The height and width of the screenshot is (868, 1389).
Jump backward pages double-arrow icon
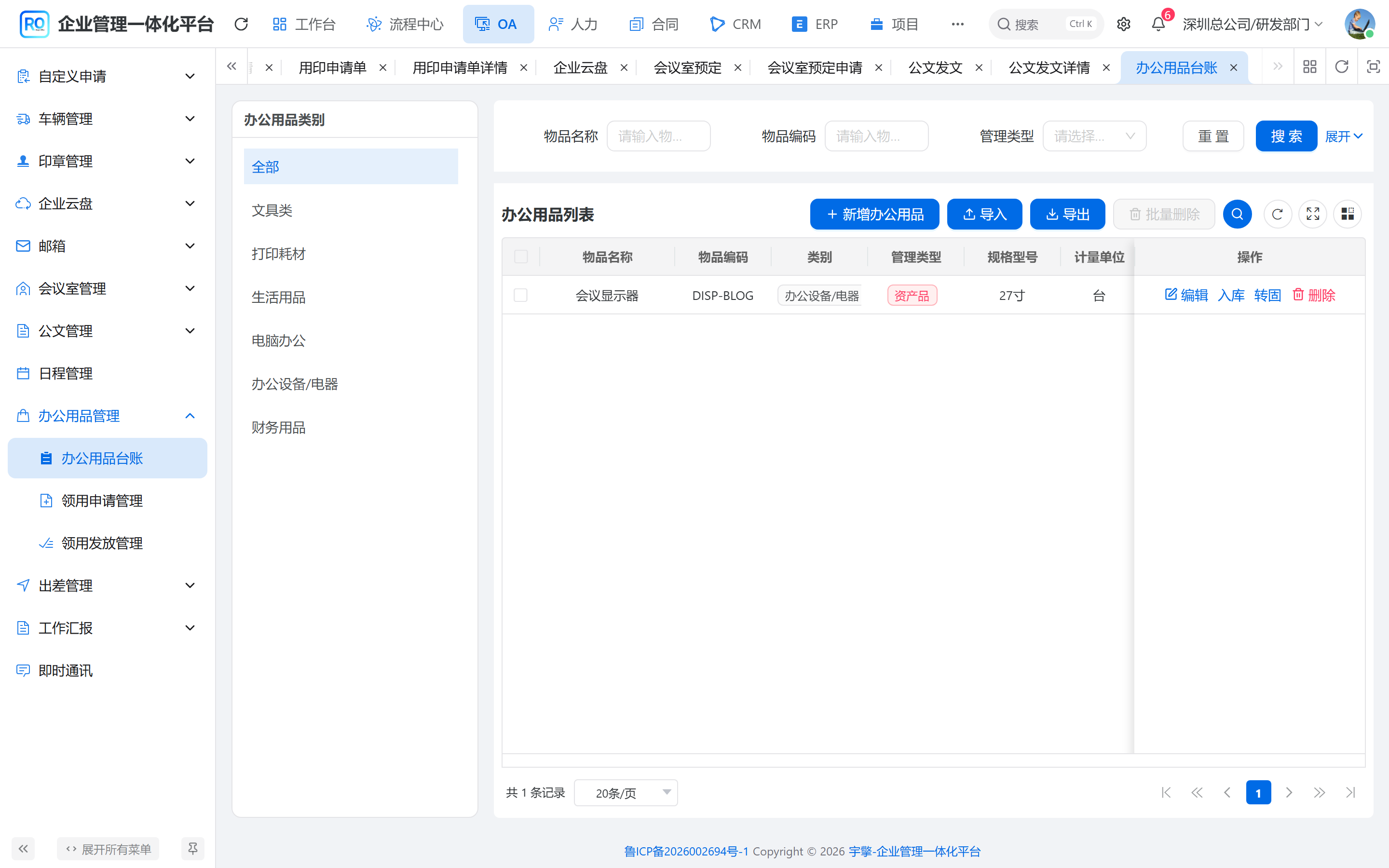tap(1197, 793)
